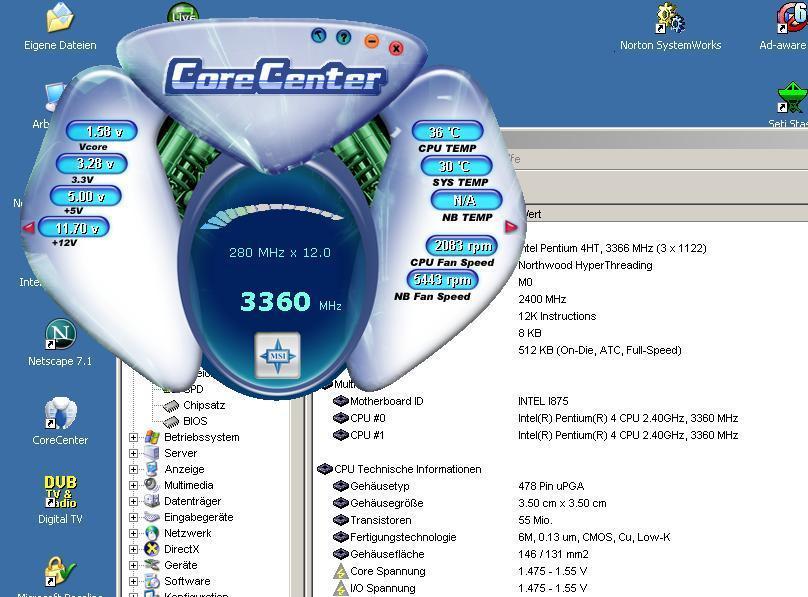Expand the Datenträger tree node
This screenshot has height=597, width=808.
coord(133,501)
